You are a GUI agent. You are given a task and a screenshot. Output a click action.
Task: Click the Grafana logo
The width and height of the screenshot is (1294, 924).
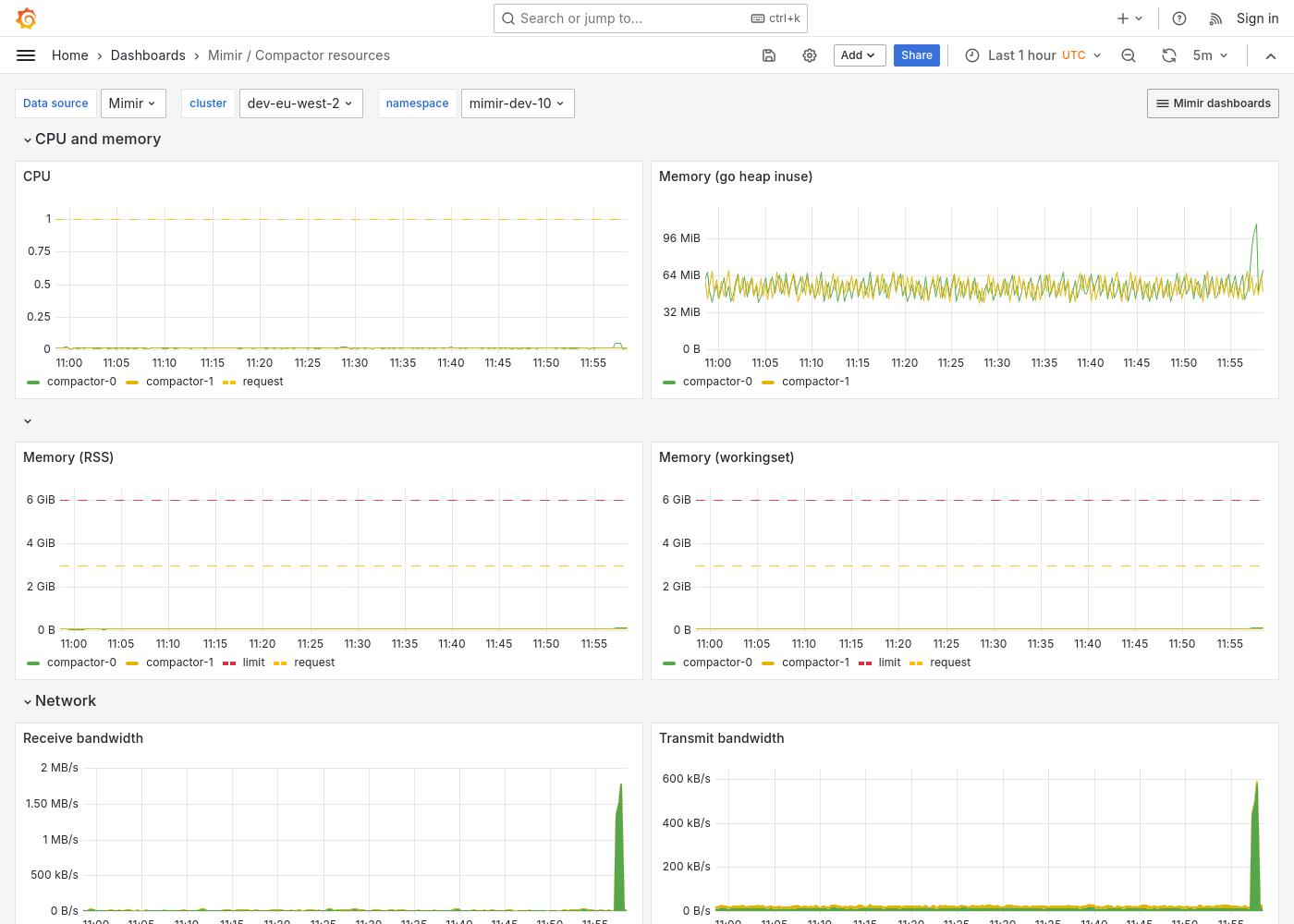point(26,18)
